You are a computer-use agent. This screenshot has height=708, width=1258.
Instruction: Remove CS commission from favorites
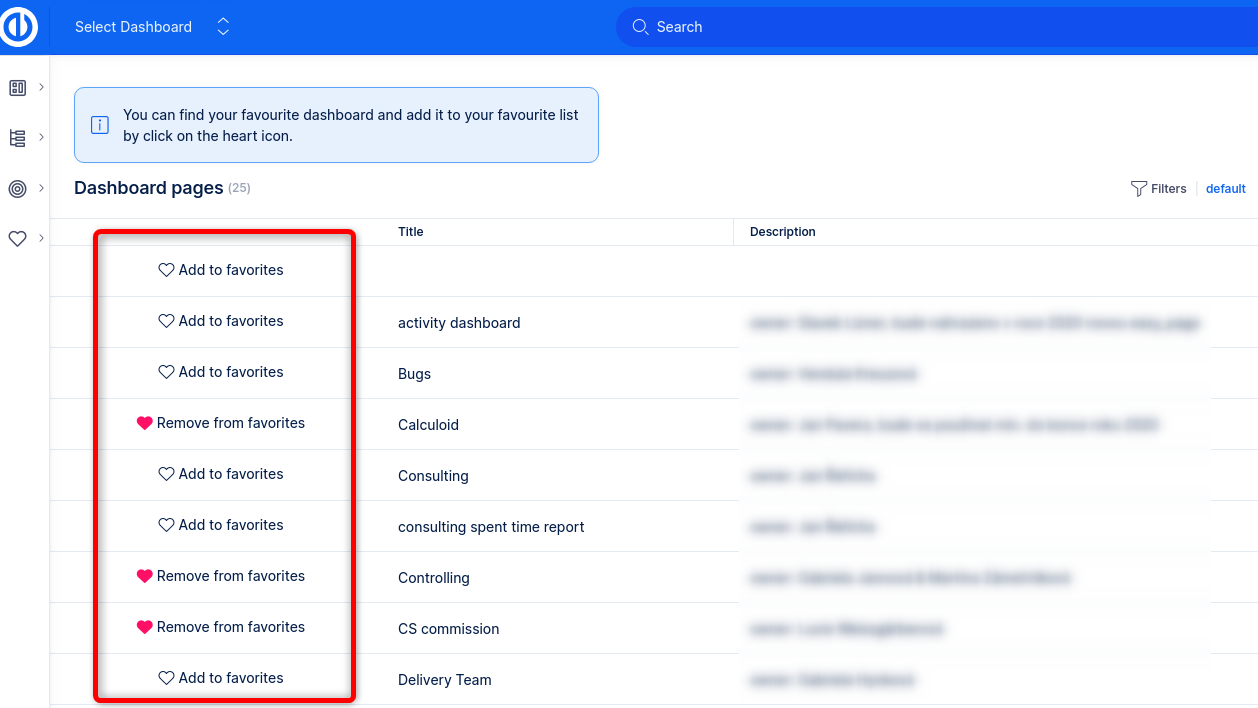(x=221, y=627)
